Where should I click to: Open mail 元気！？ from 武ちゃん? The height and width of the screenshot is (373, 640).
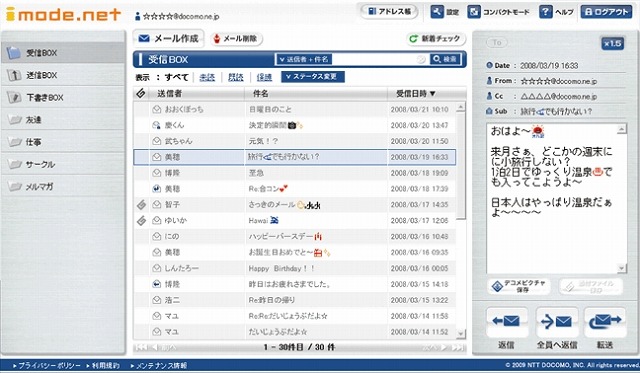[x=294, y=141]
